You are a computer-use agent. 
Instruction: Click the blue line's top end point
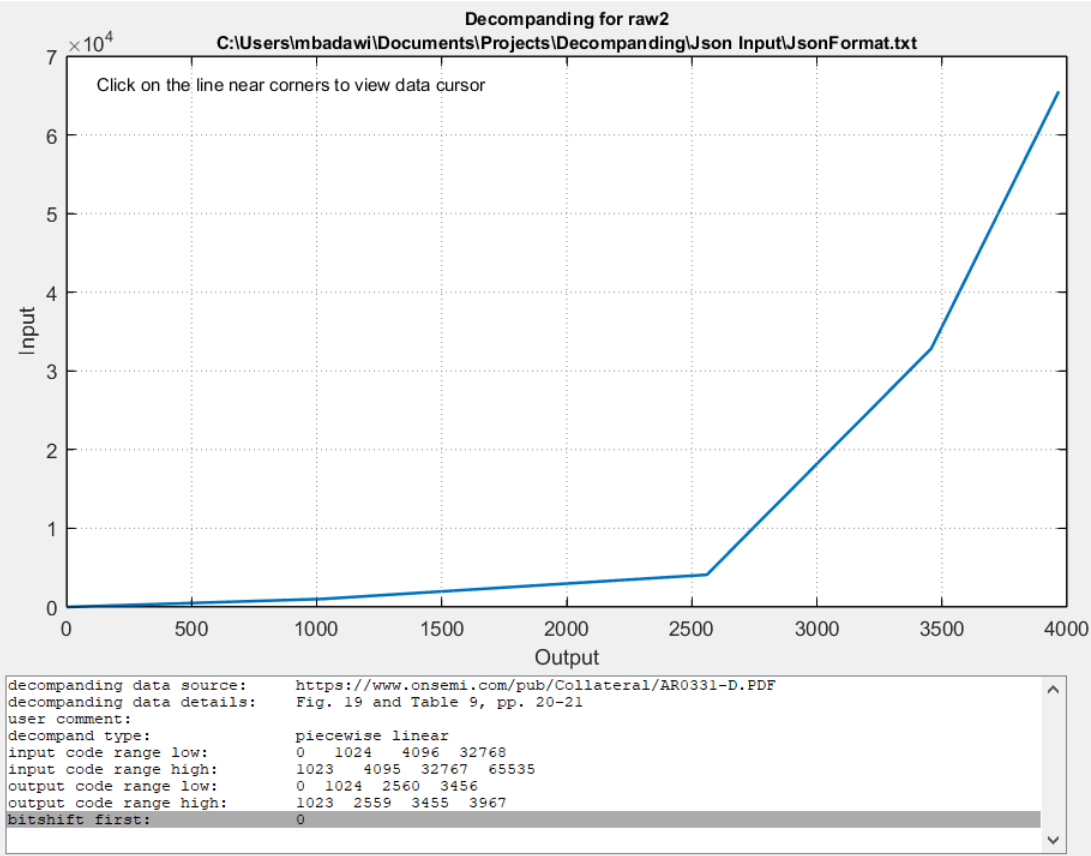(x=1058, y=92)
